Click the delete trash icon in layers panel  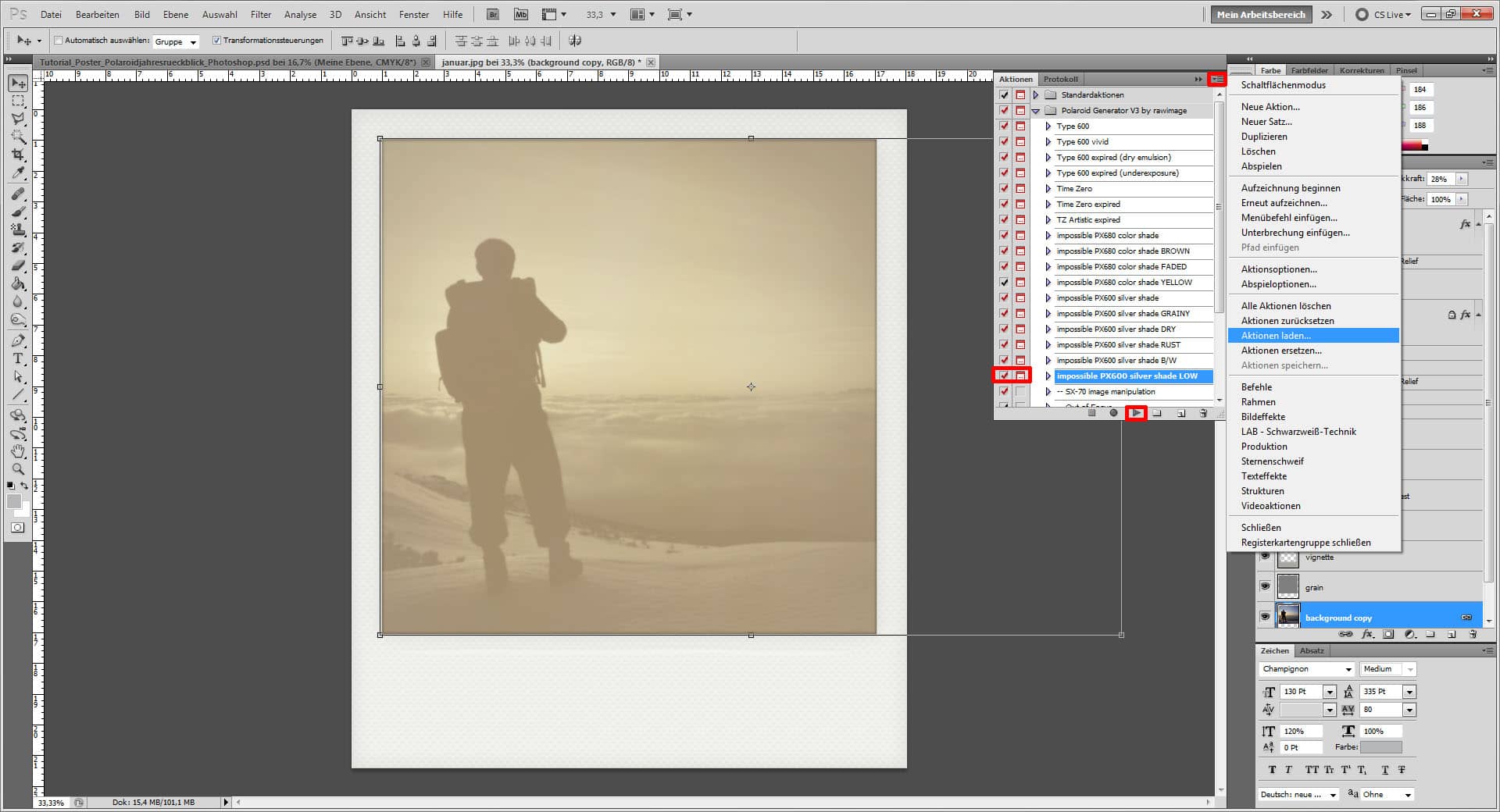1473,635
